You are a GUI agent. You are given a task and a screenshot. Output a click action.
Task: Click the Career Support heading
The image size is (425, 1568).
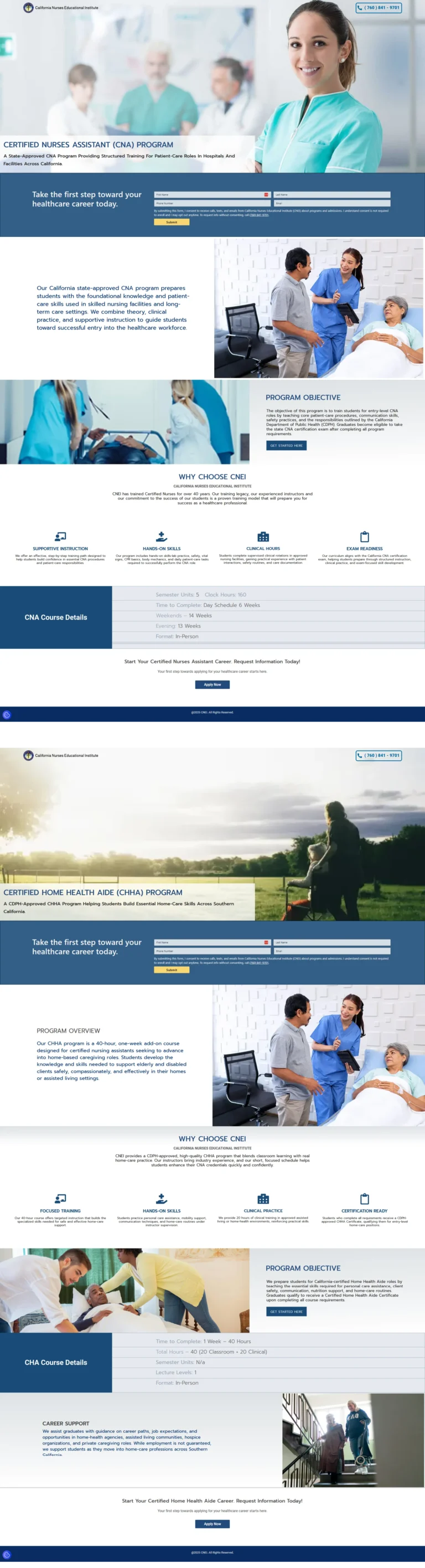66,1423
